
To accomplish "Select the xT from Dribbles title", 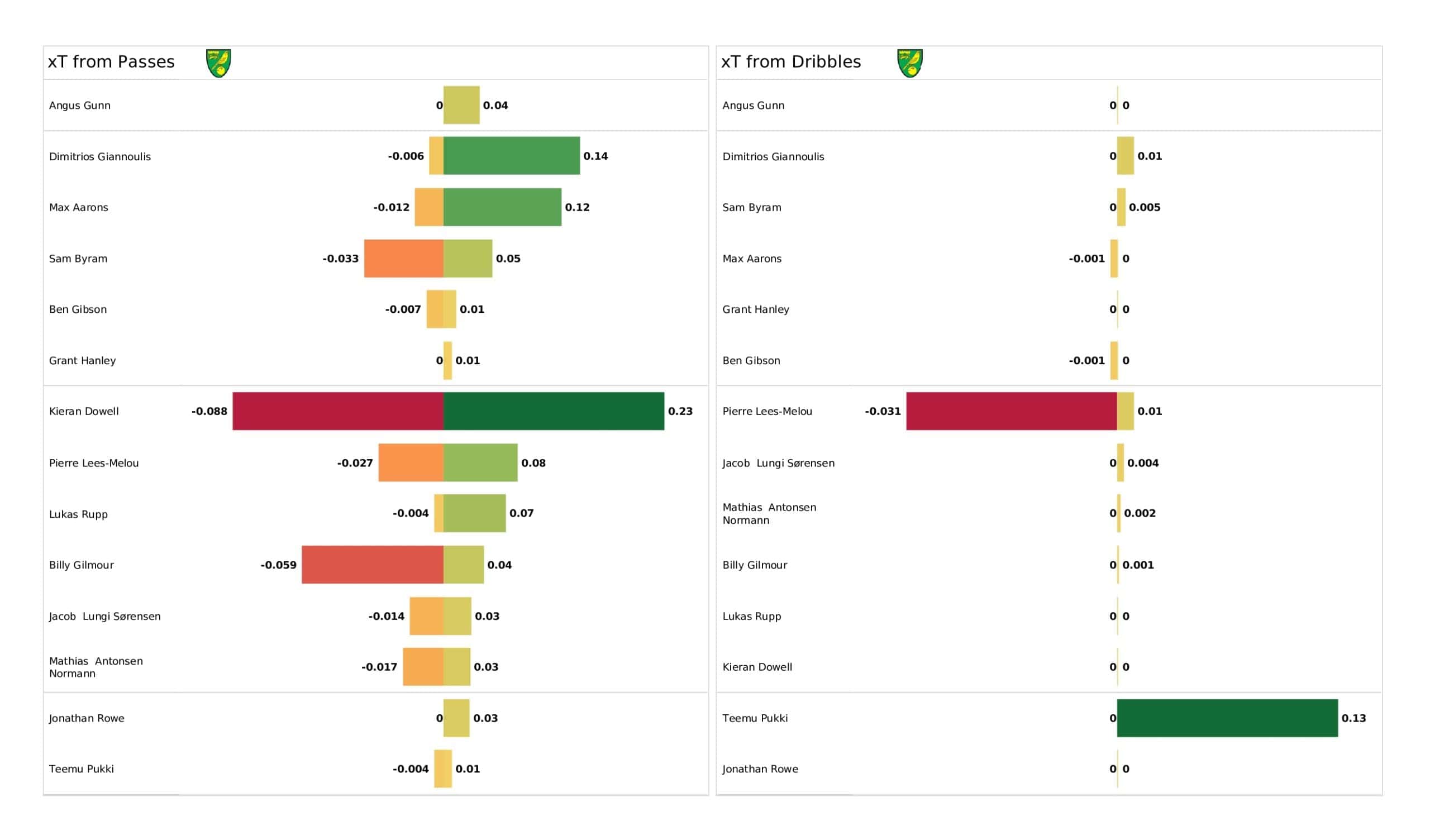I will (x=790, y=62).
